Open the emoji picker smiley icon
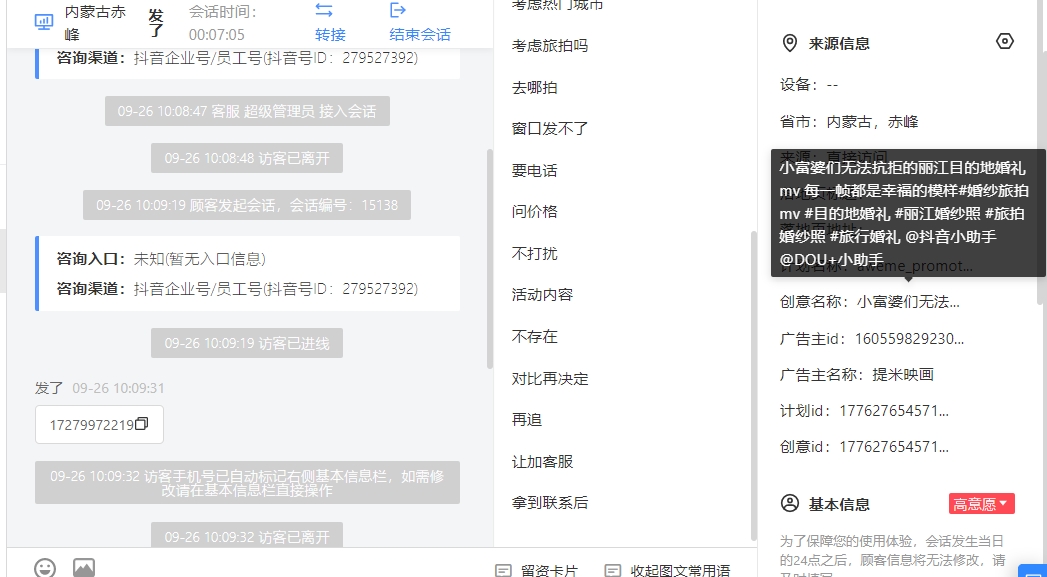 (x=45, y=568)
